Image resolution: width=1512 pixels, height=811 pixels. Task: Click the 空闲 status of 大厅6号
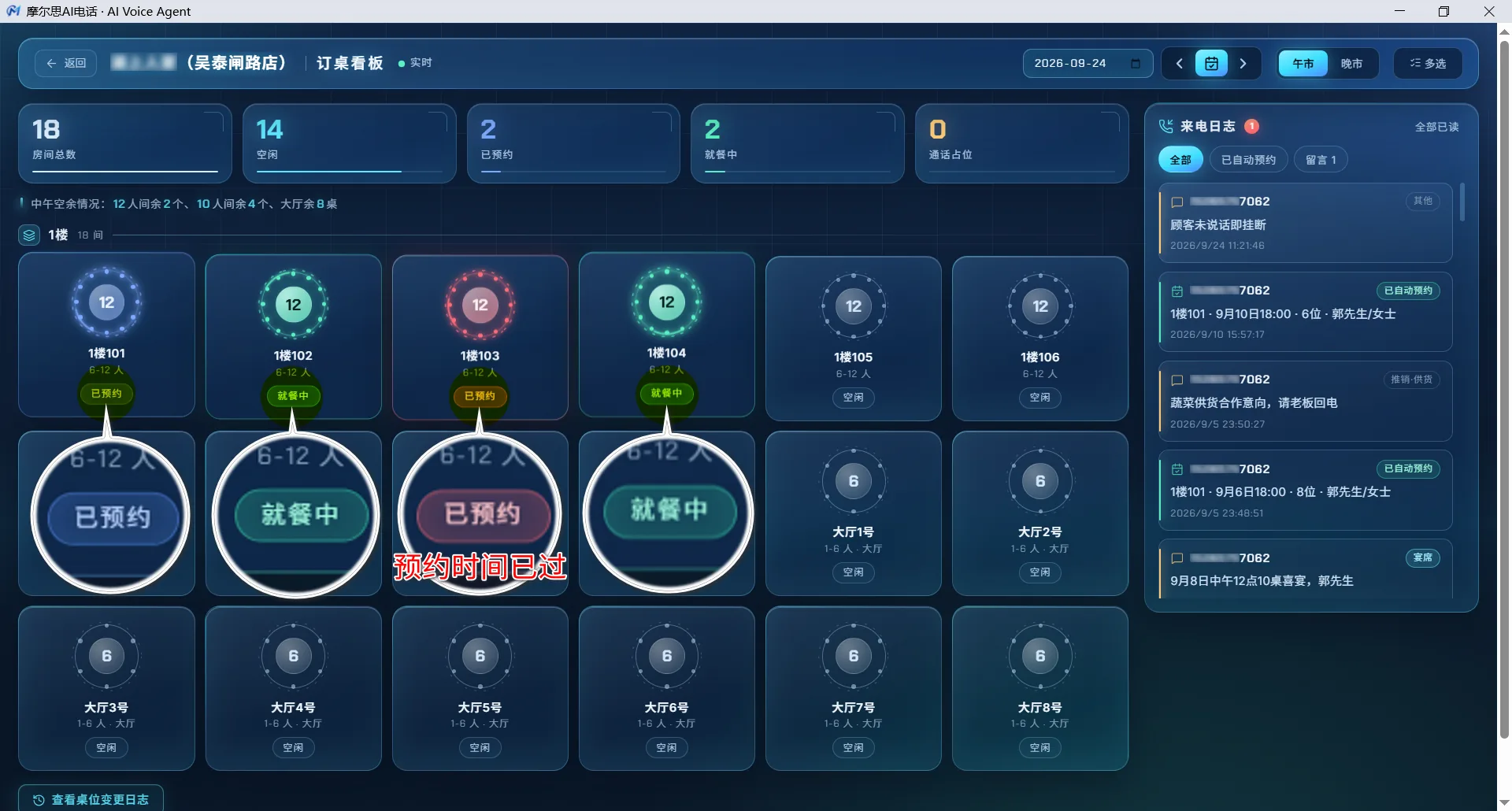[666, 747]
